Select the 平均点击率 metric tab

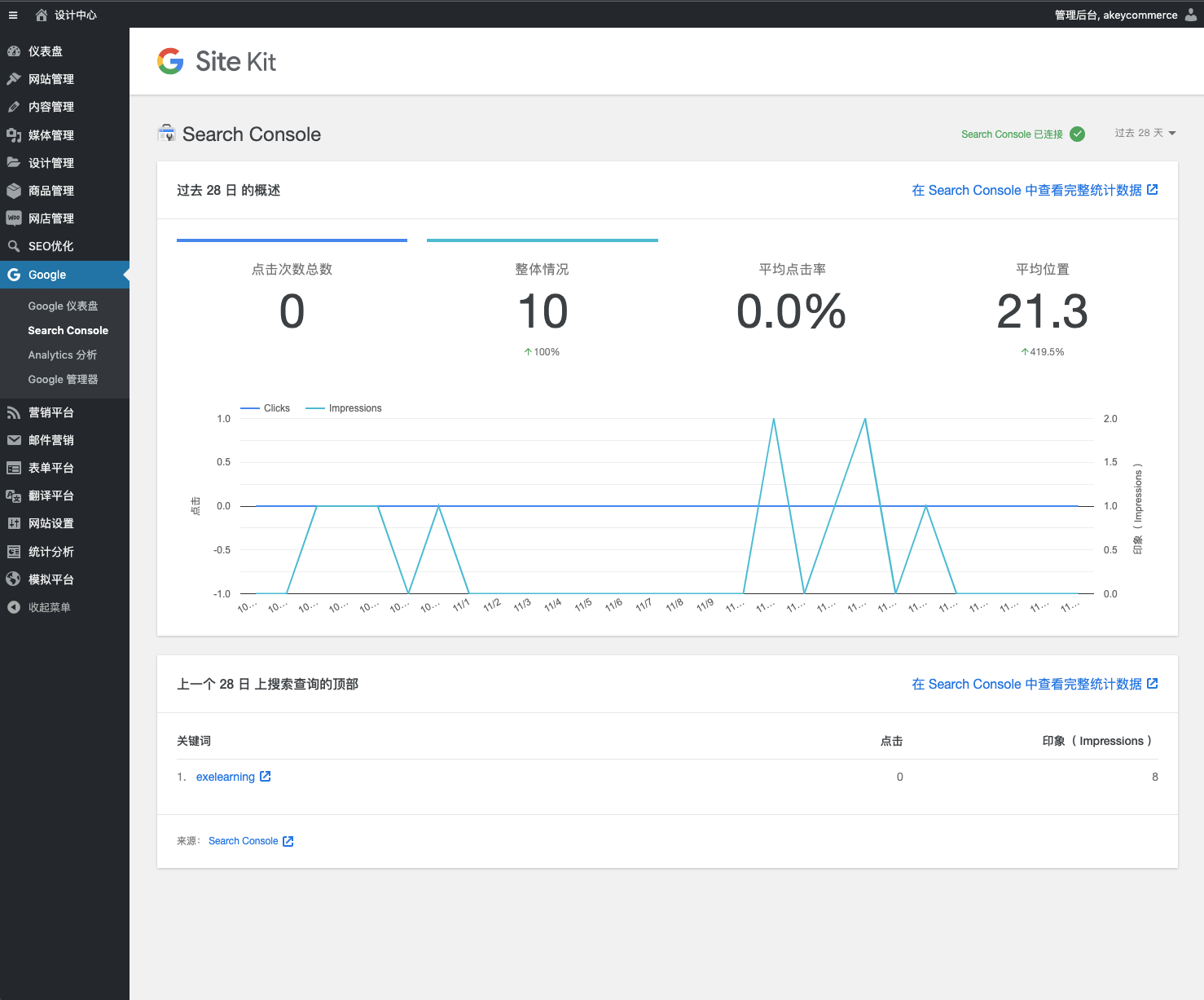pos(793,301)
